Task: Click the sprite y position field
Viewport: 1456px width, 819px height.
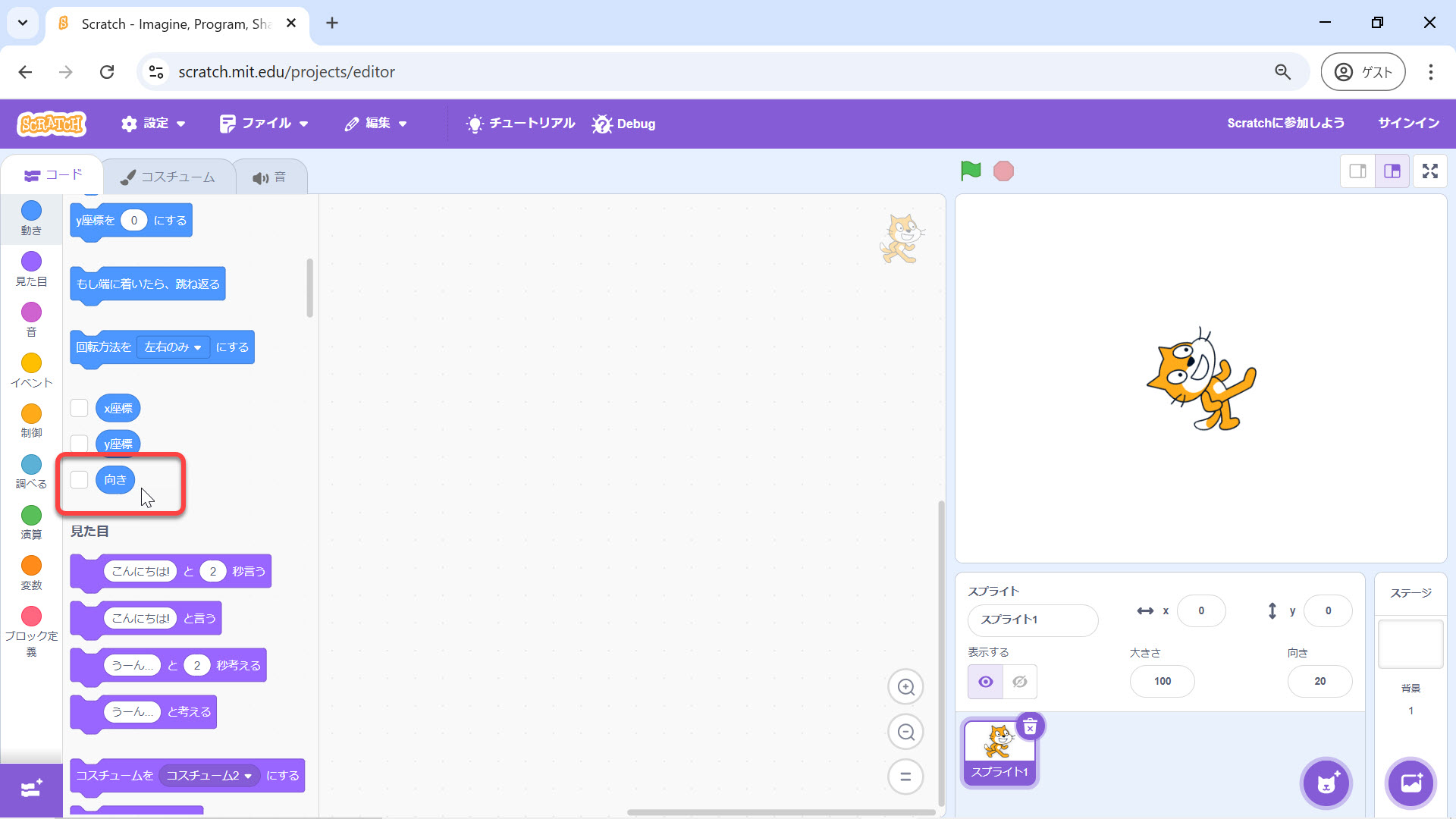Action: [1327, 611]
